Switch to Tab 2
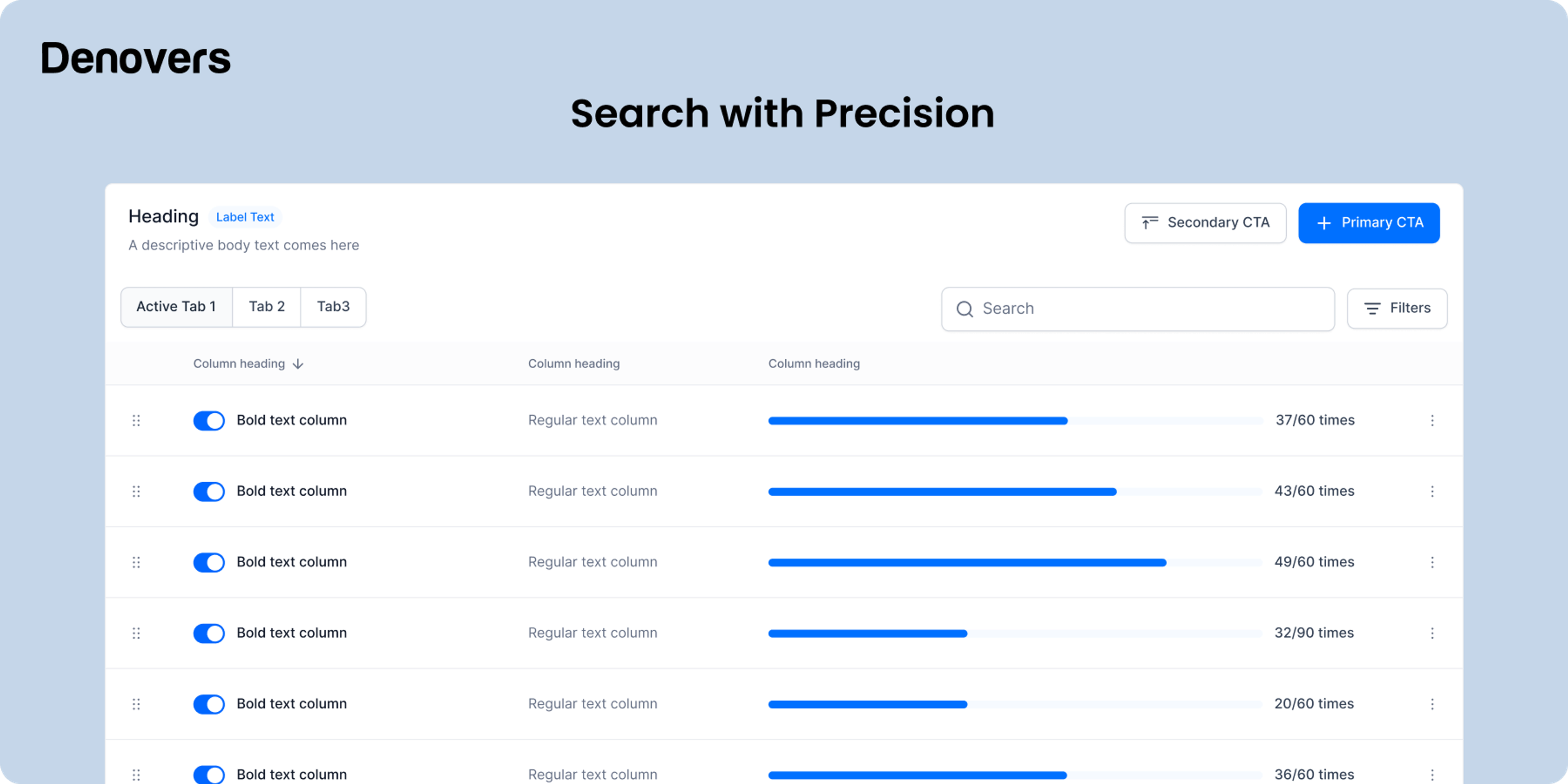Viewport: 1568px width, 784px height. 267,307
